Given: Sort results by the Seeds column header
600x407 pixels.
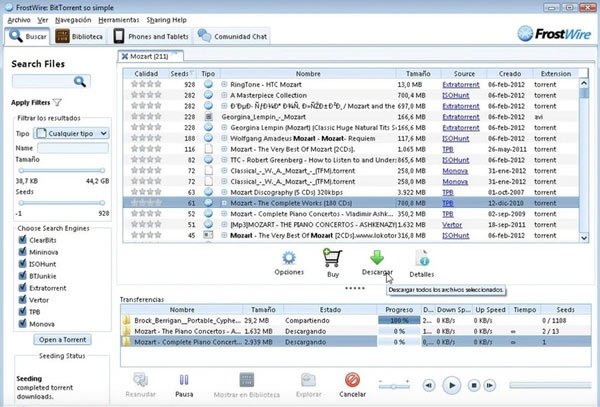Looking at the screenshot, I should 182,73.
